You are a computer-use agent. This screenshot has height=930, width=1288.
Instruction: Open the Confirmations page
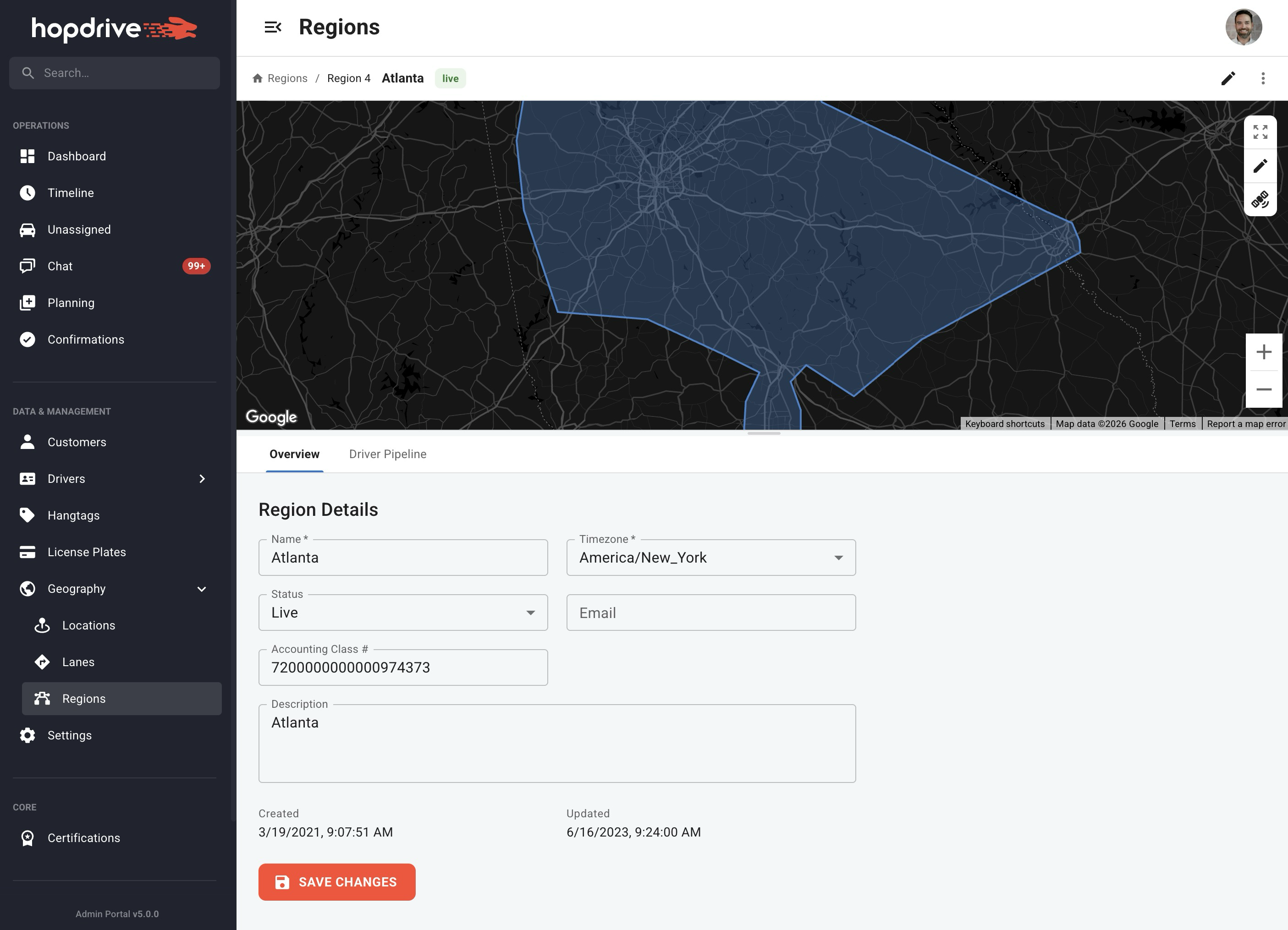click(85, 339)
